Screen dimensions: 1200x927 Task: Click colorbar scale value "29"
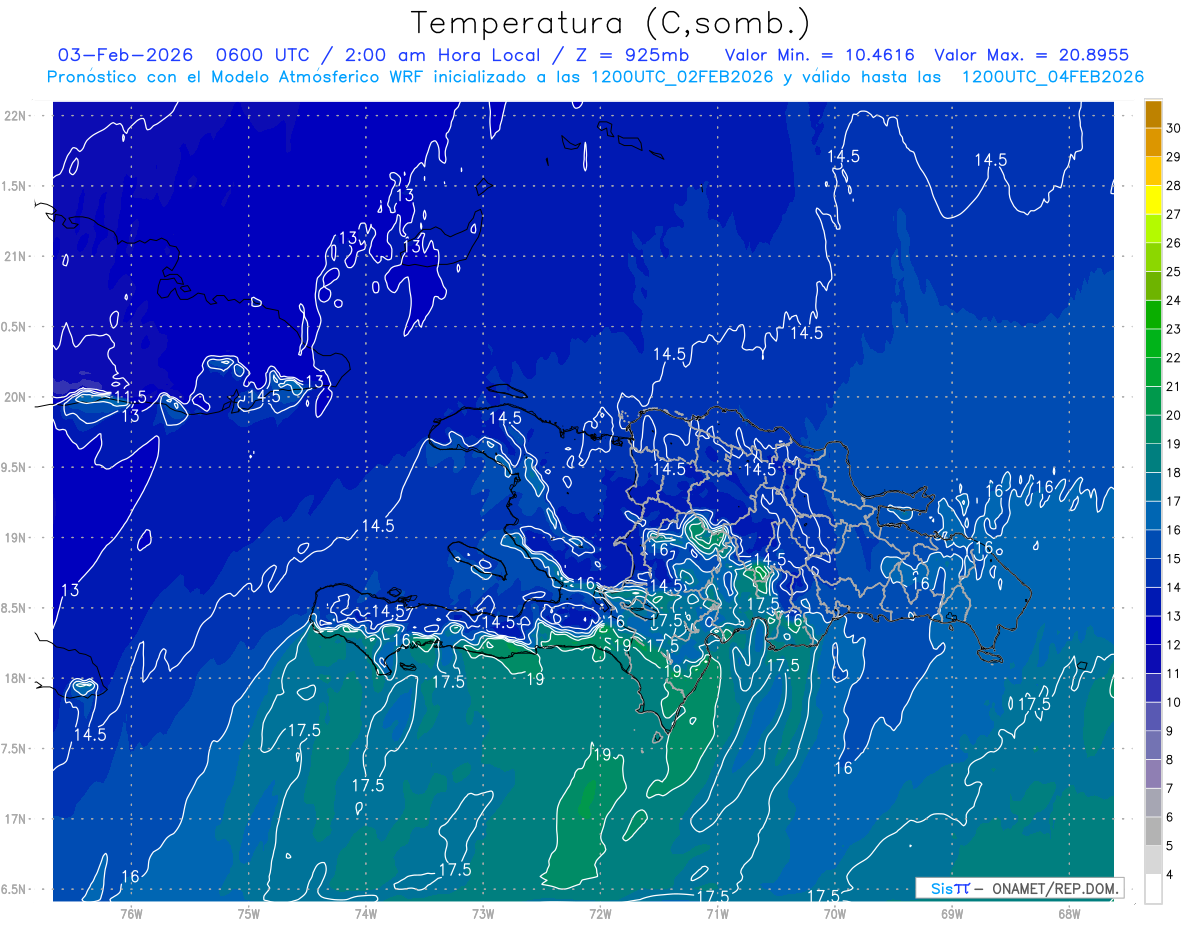tap(1173, 156)
